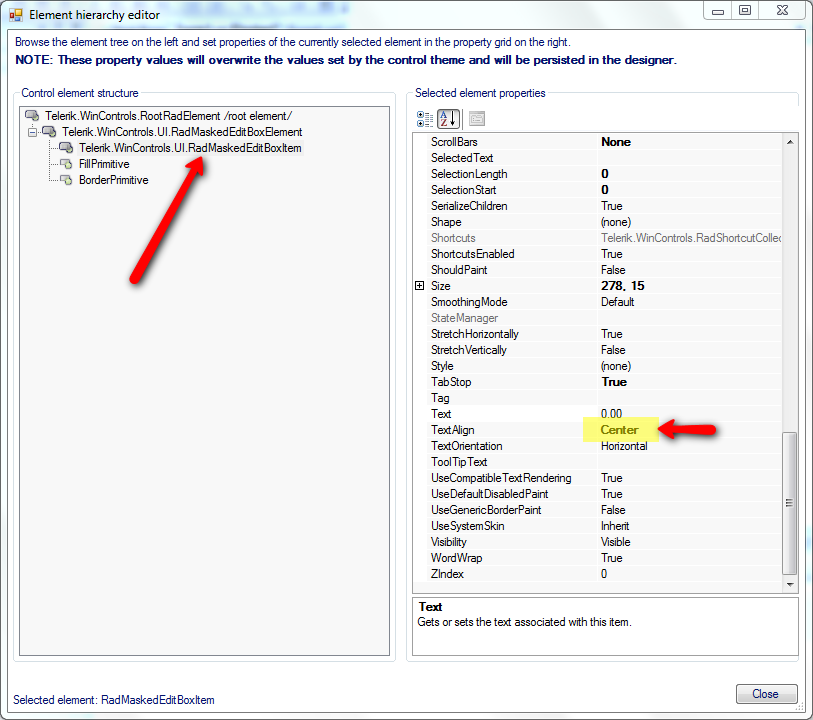Change the SerializeChildren True value
This screenshot has height=720, width=813.
(x=690, y=206)
